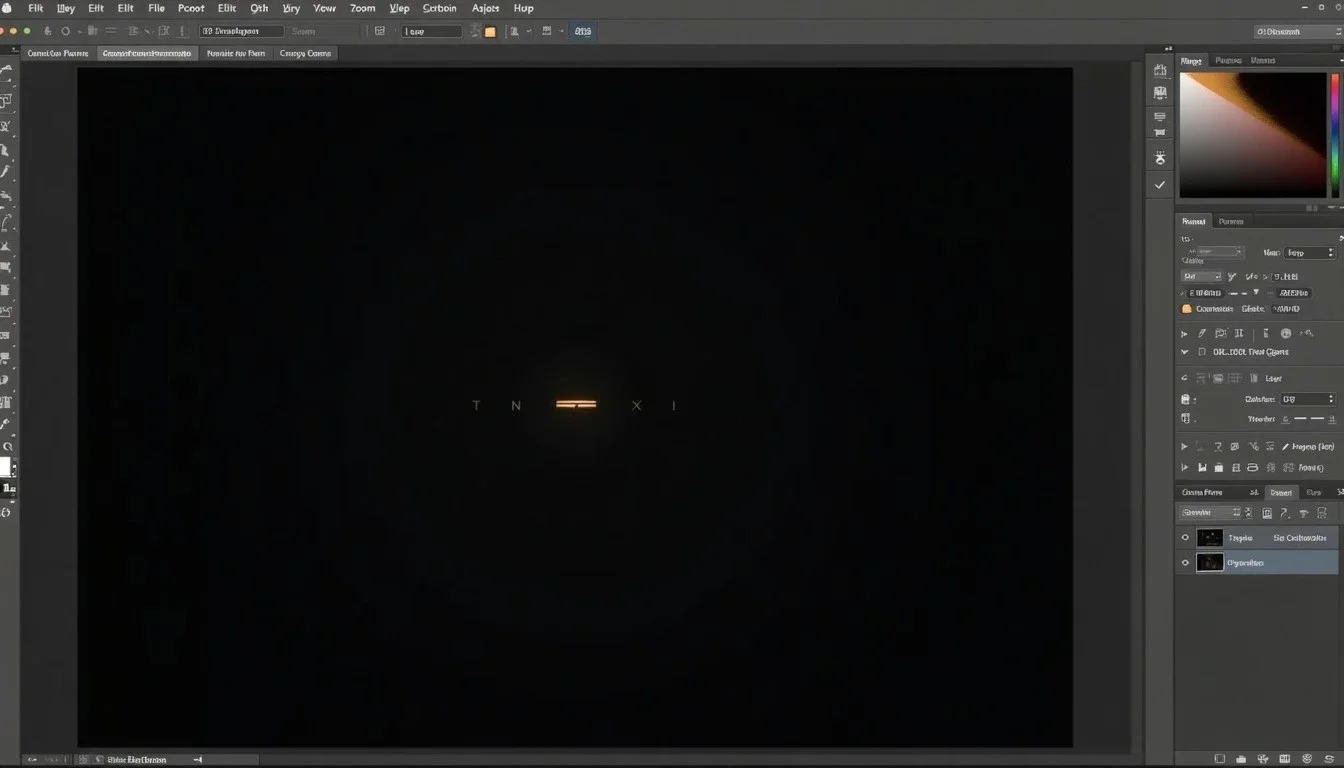Click the letter 'X' on the canvas
This screenshot has height=768, width=1344.
[637, 405]
